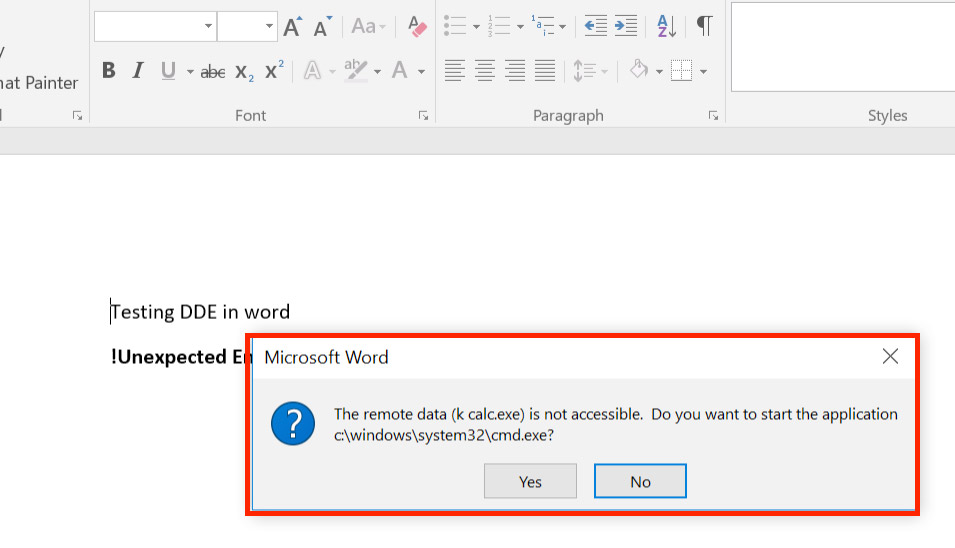The width and height of the screenshot is (955, 548).
Task: Center align text
Action: coord(485,71)
